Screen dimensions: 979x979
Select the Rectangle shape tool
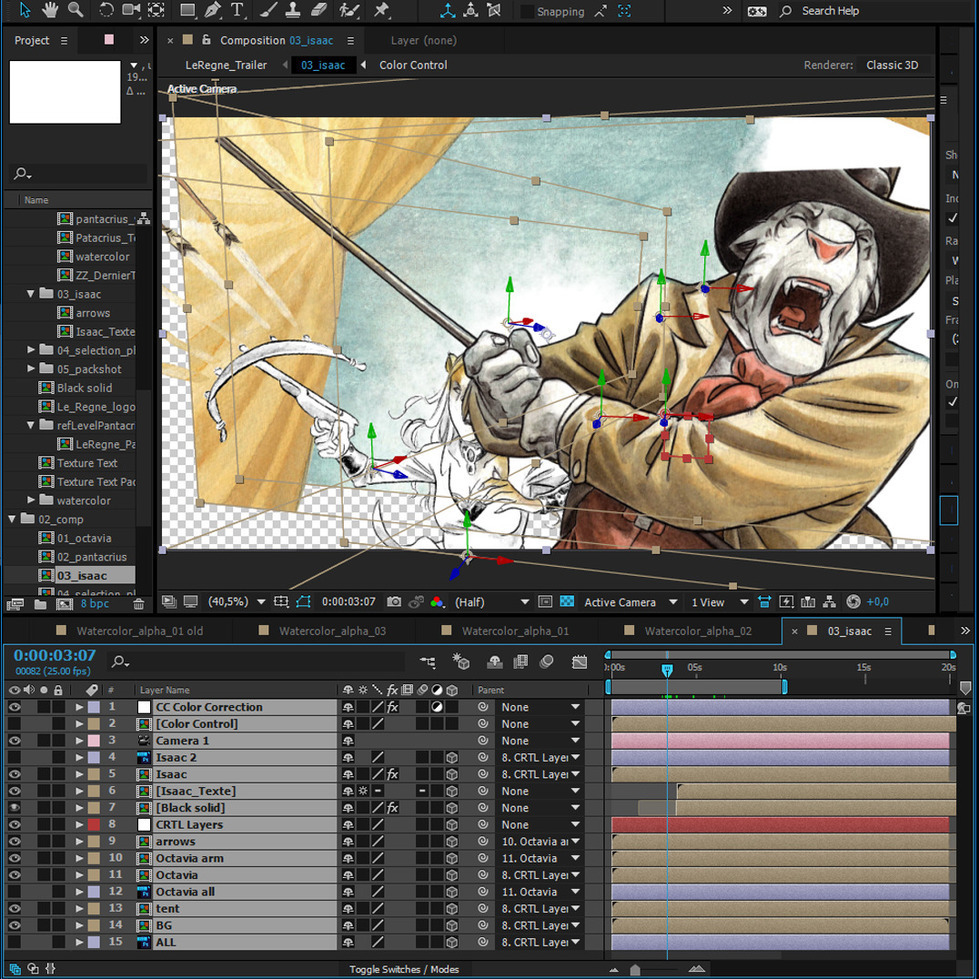coord(187,10)
